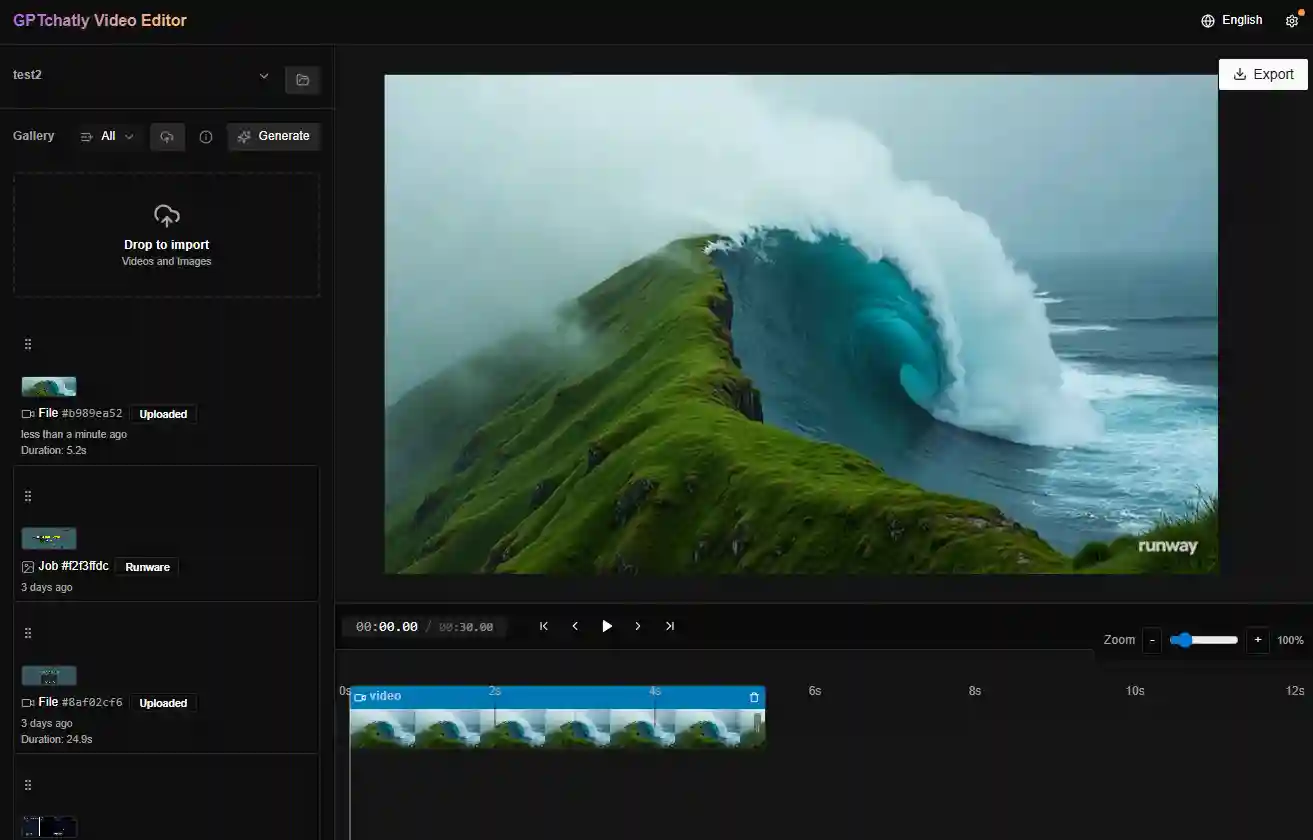Select the Upload icon in the Gallery toolbar

(x=167, y=136)
